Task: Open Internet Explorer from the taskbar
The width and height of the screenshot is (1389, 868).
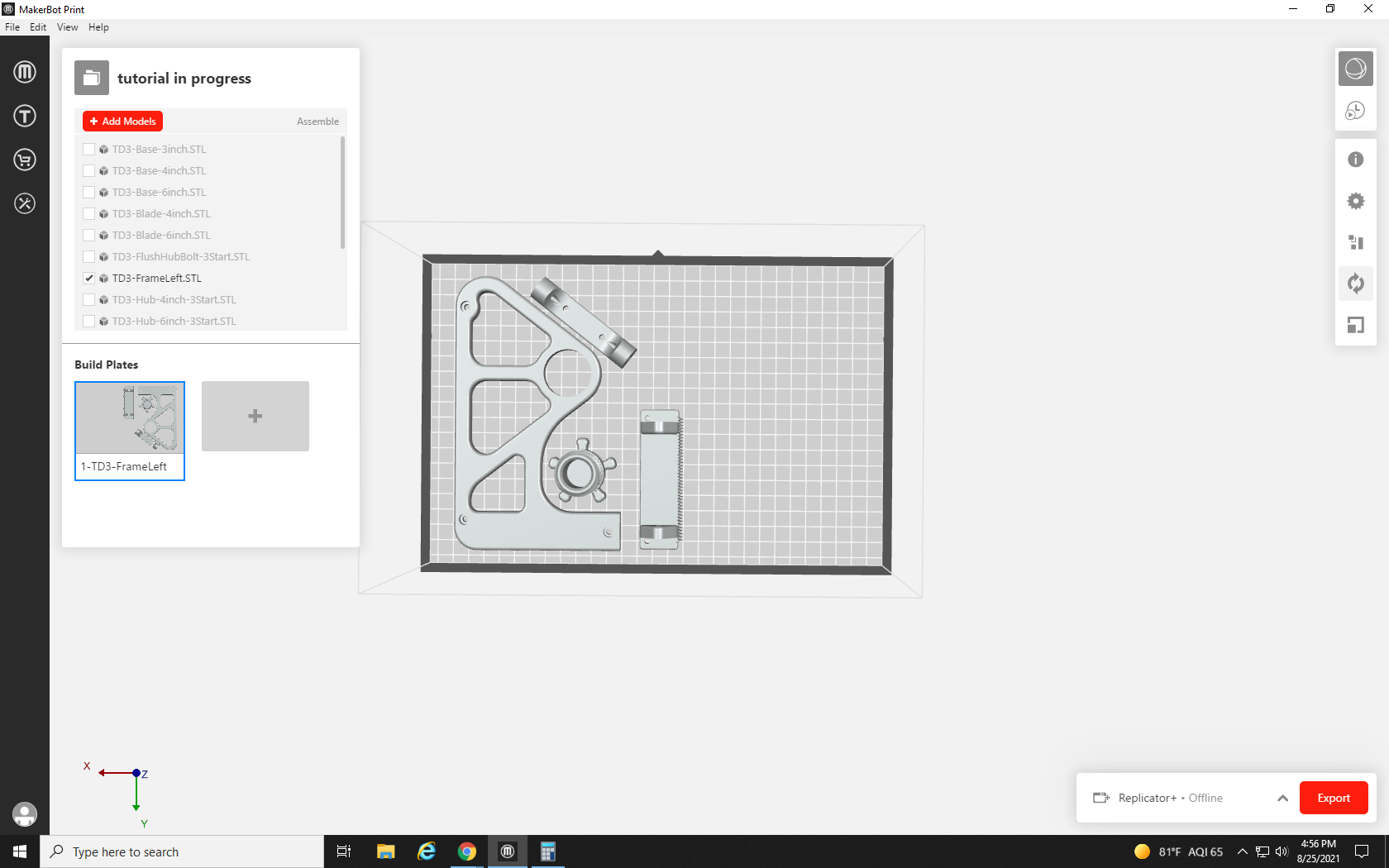Action: 427,851
